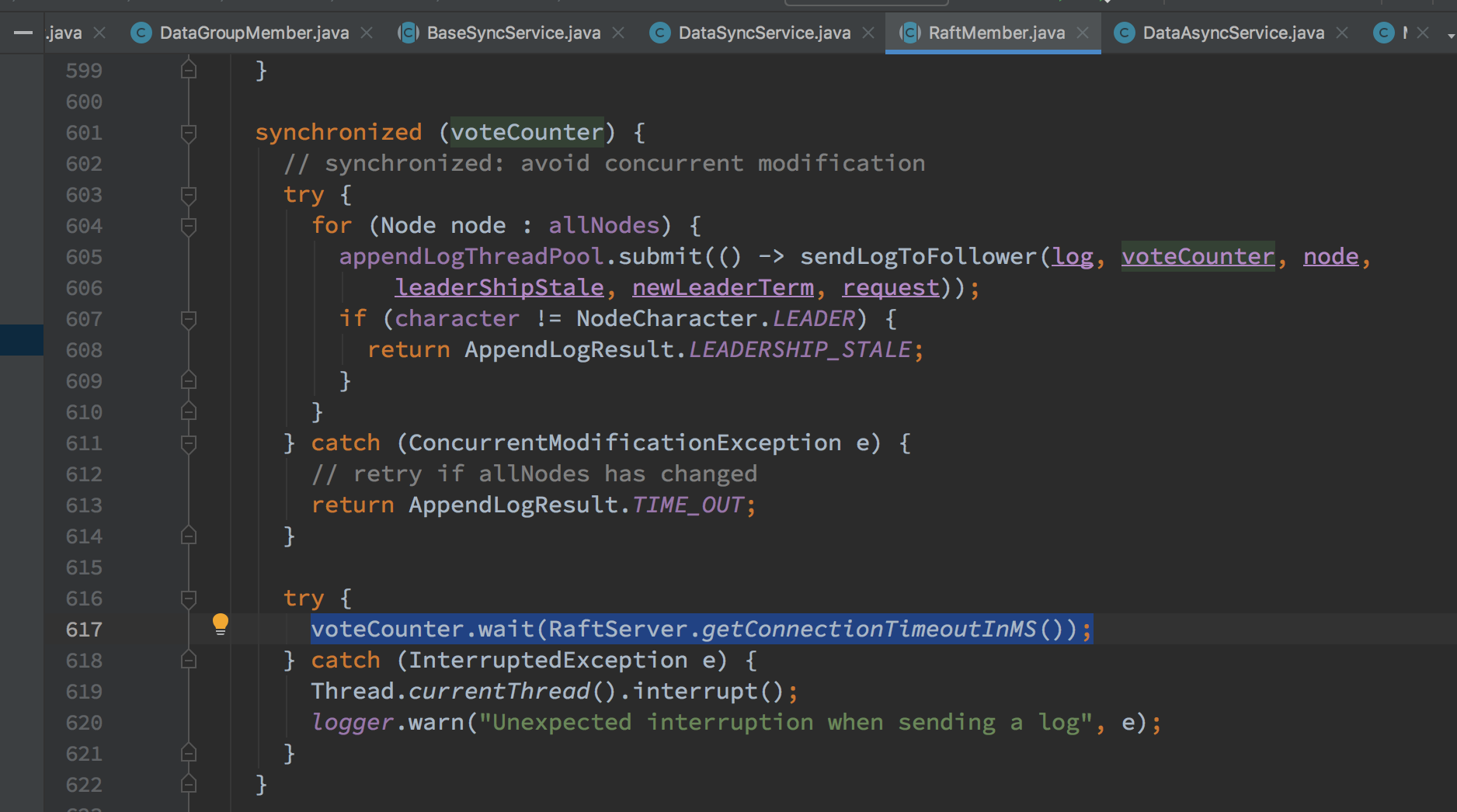
Task: Click the sendLogToFollower method call
Action: click(919, 256)
